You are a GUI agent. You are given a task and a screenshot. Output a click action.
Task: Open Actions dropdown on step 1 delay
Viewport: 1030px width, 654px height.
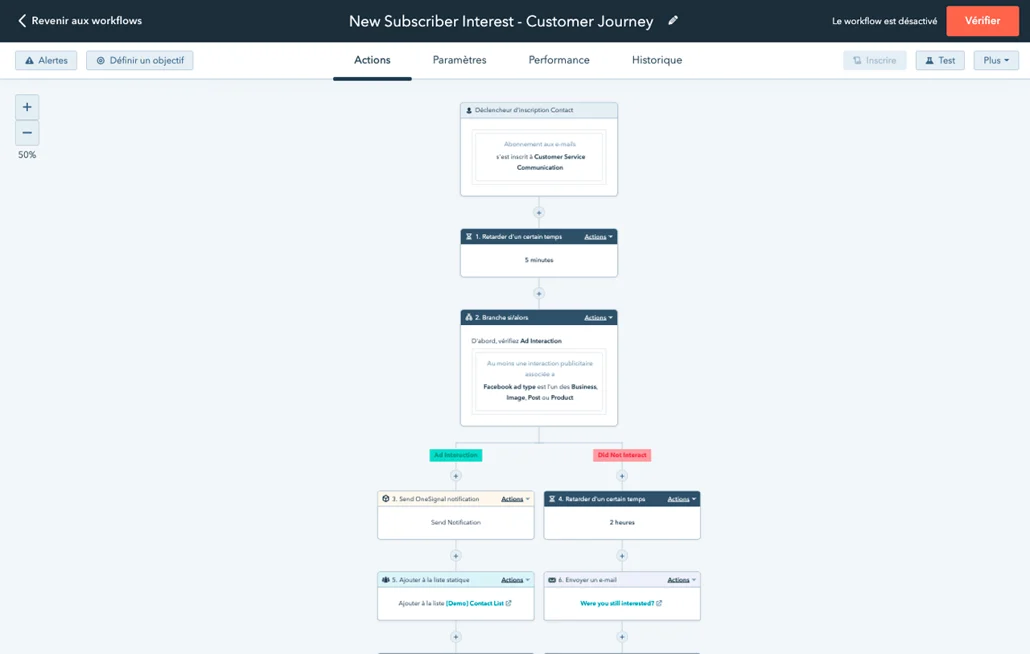coord(598,236)
